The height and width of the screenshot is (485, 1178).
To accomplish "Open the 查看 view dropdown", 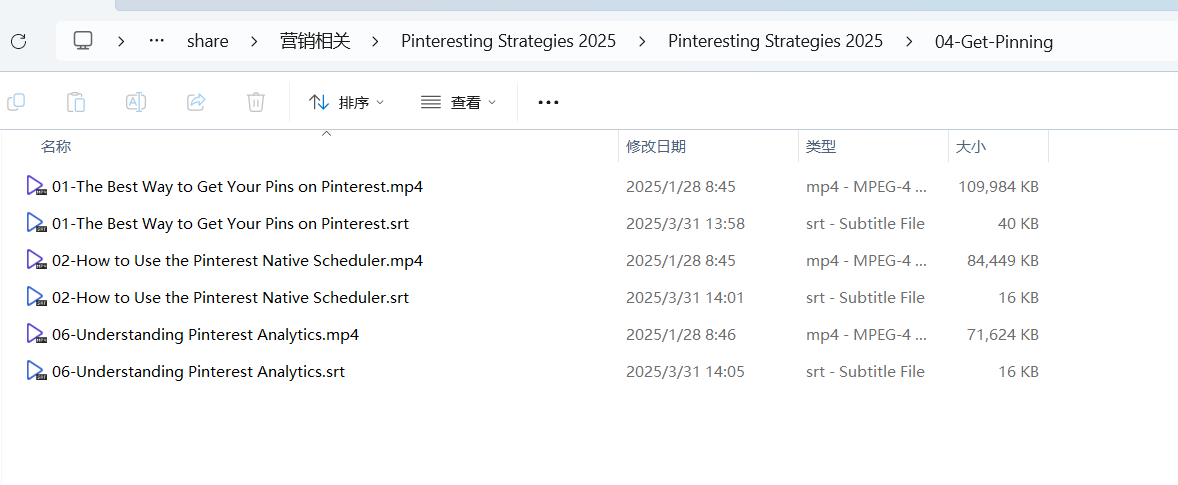I will [x=459, y=102].
